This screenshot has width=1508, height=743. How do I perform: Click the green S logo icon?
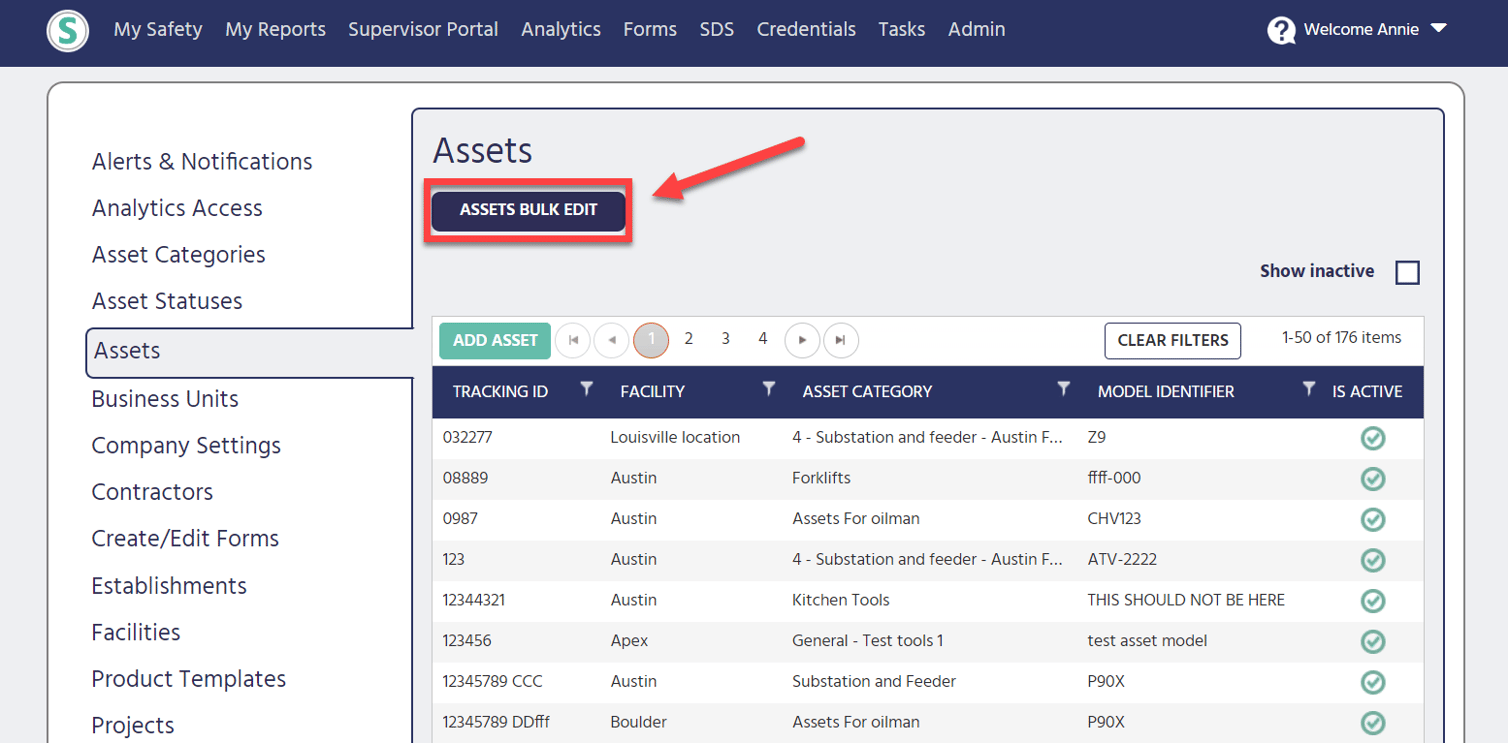68,30
